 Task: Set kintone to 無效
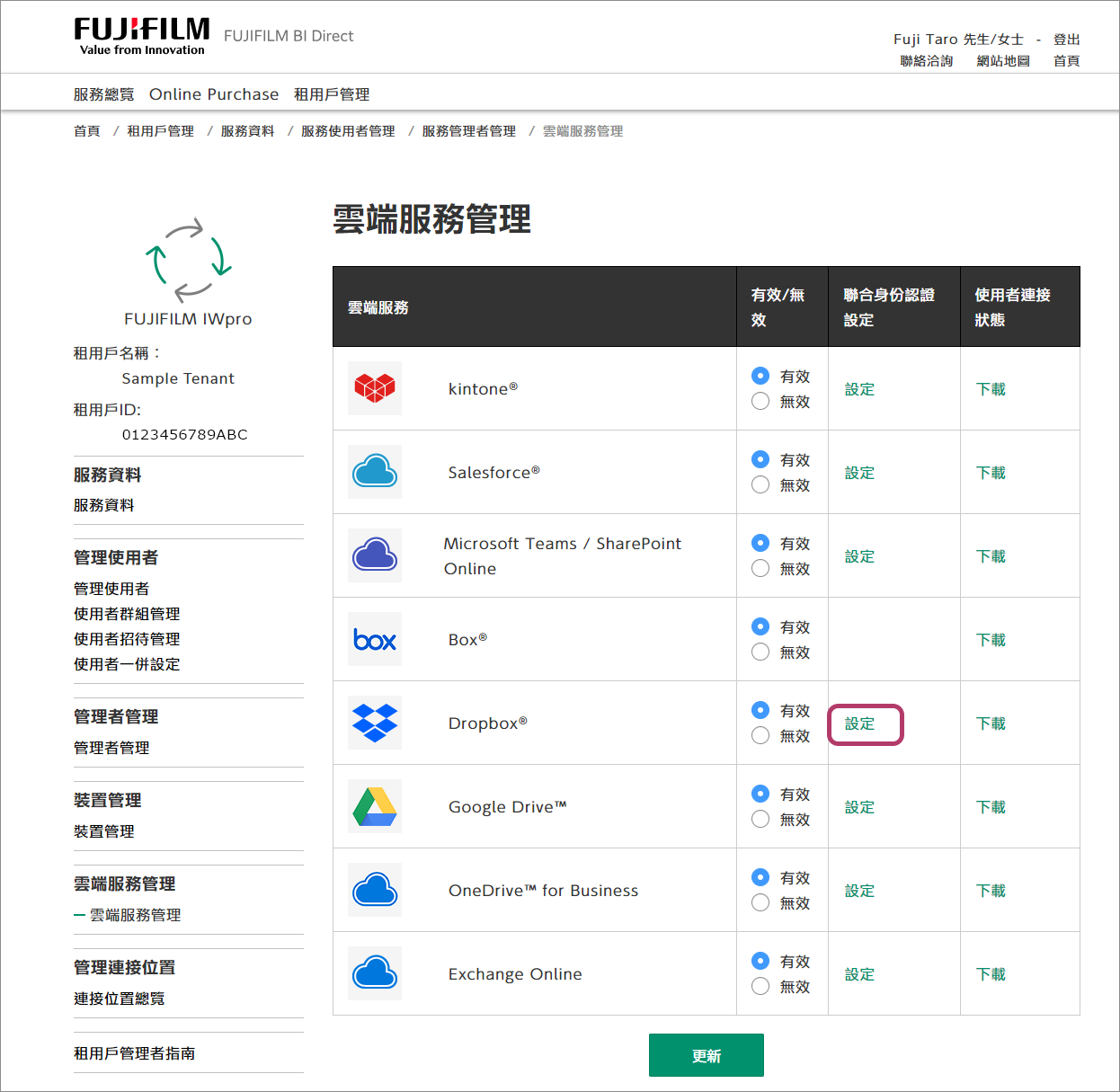coord(760,402)
